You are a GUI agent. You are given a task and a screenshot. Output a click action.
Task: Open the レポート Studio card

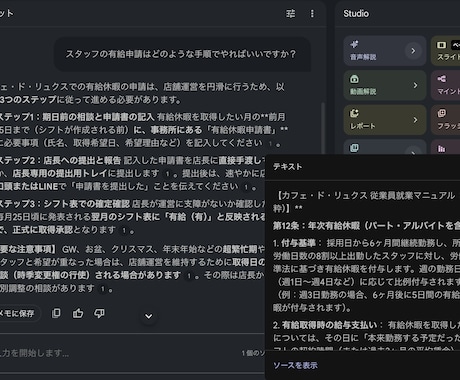385,120
